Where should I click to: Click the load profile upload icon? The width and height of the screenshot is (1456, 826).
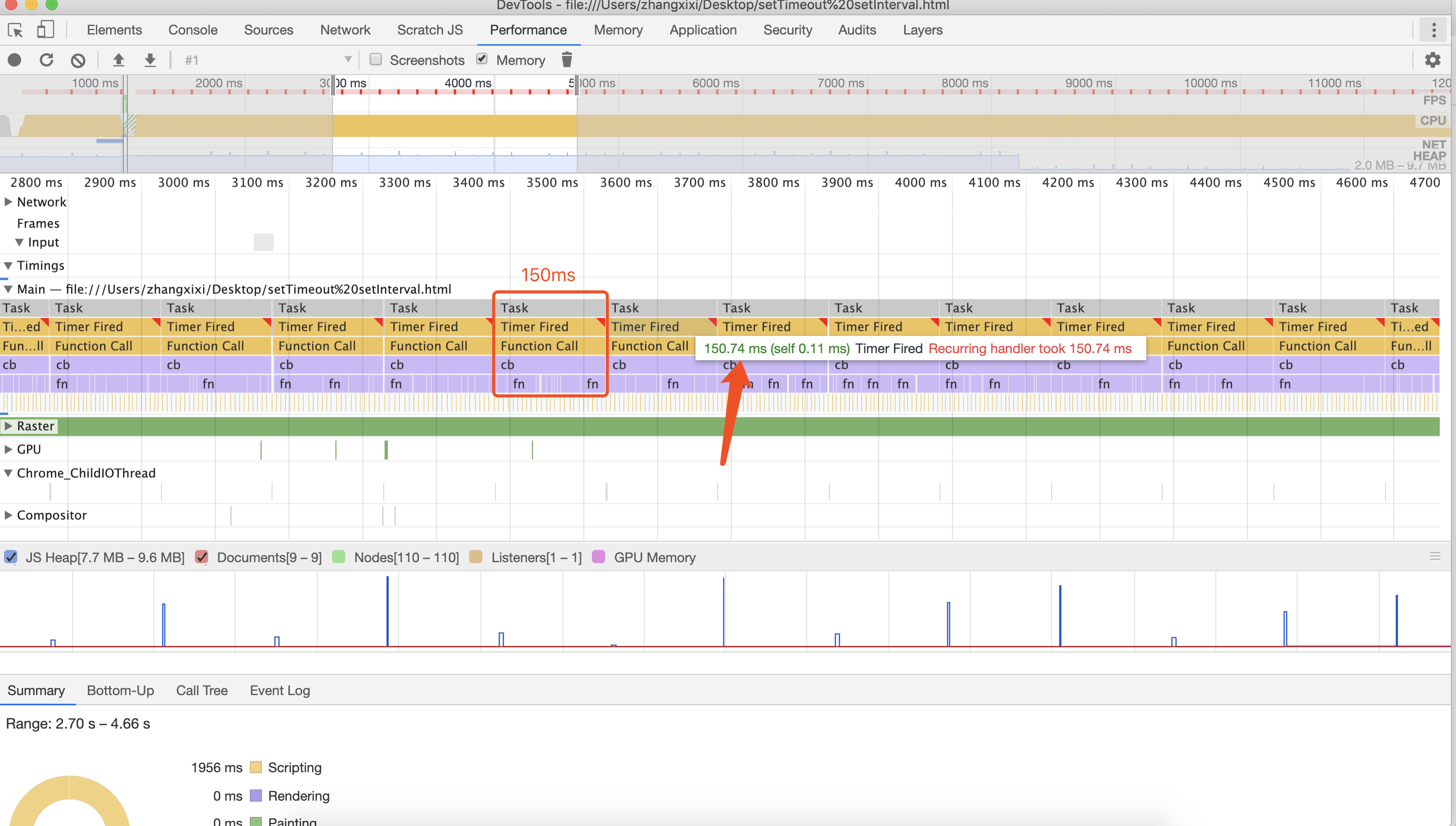click(118, 59)
